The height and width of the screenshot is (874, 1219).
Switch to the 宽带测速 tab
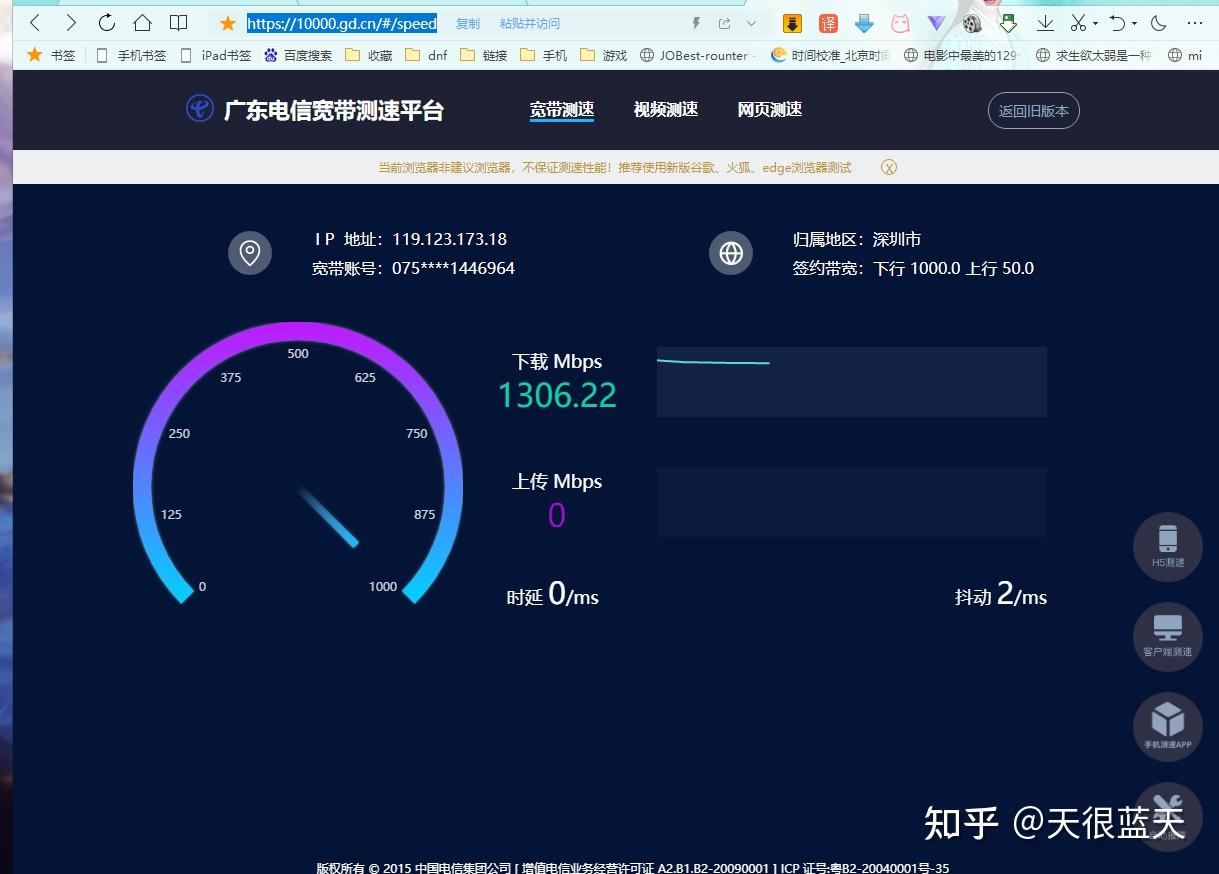click(562, 110)
